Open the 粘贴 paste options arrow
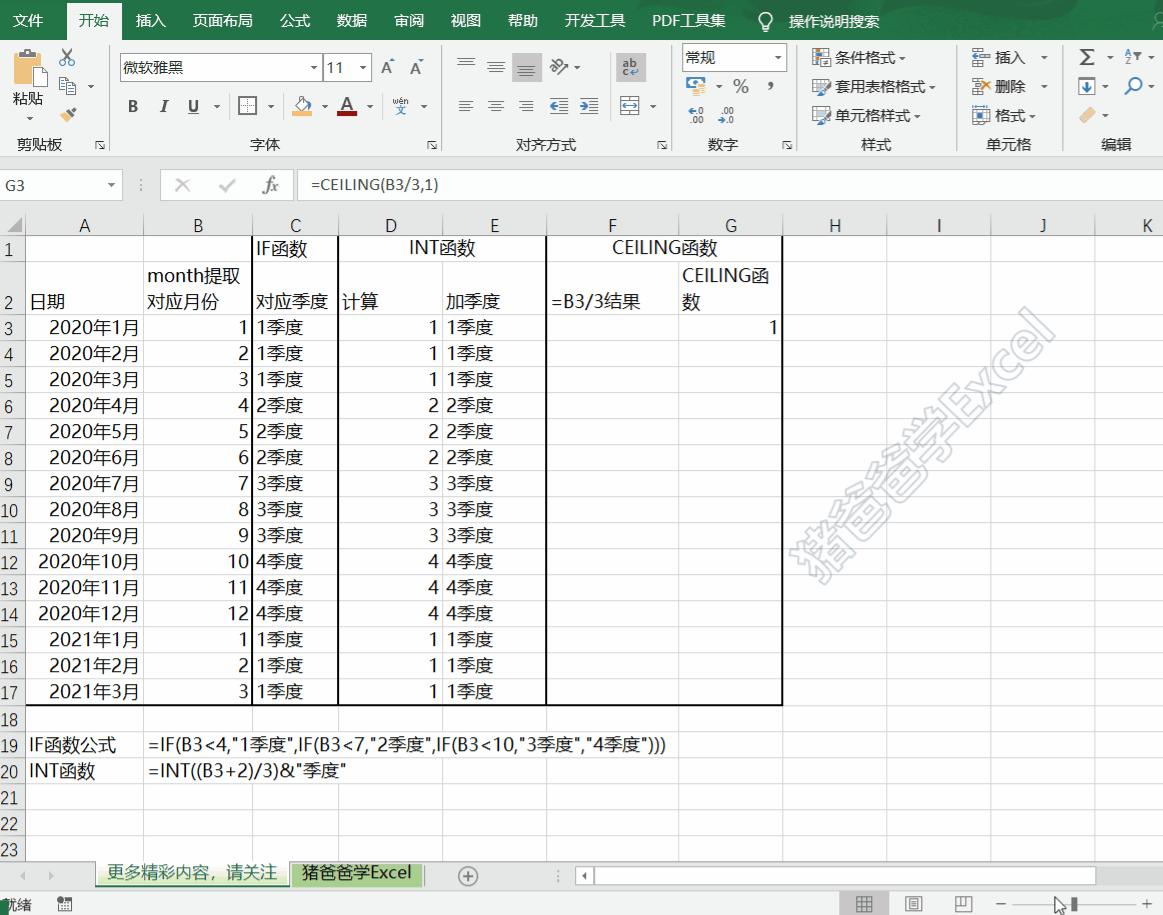 (x=30, y=119)
